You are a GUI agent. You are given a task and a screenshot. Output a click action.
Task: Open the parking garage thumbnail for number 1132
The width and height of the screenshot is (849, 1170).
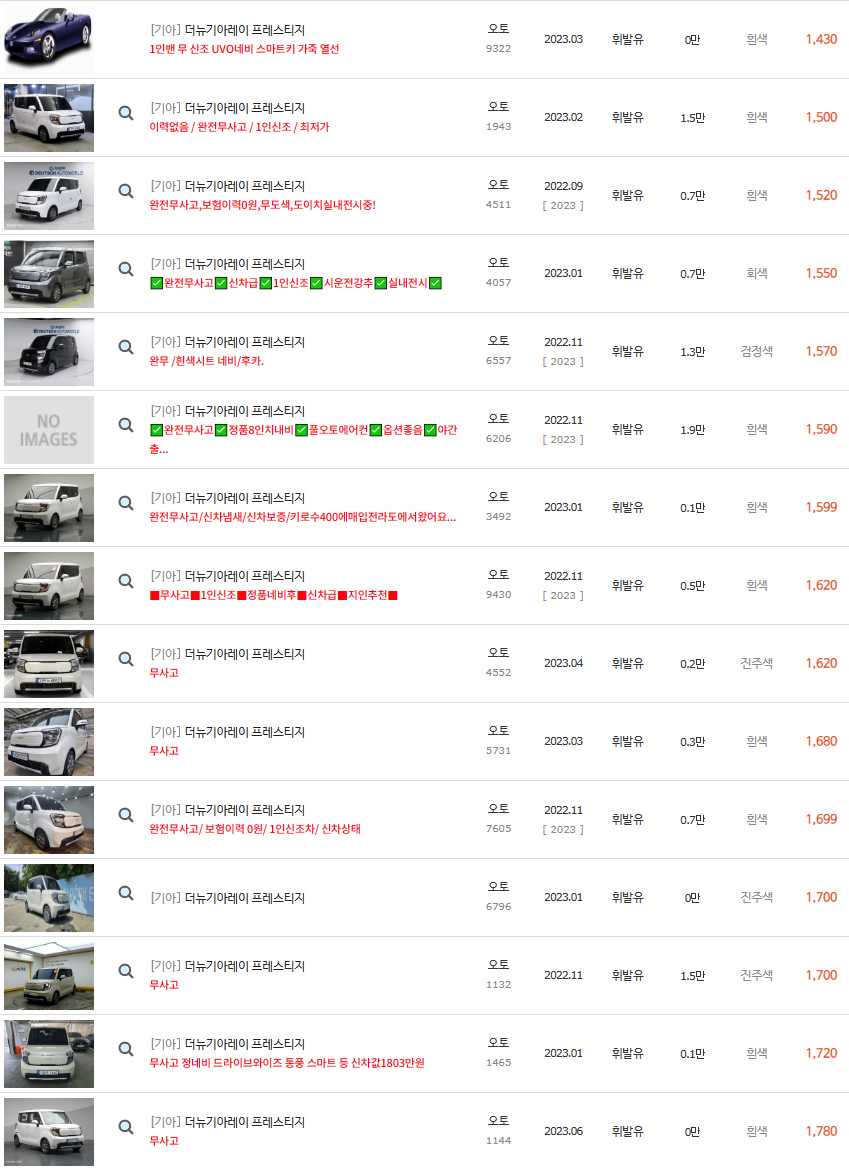point(49,976)
